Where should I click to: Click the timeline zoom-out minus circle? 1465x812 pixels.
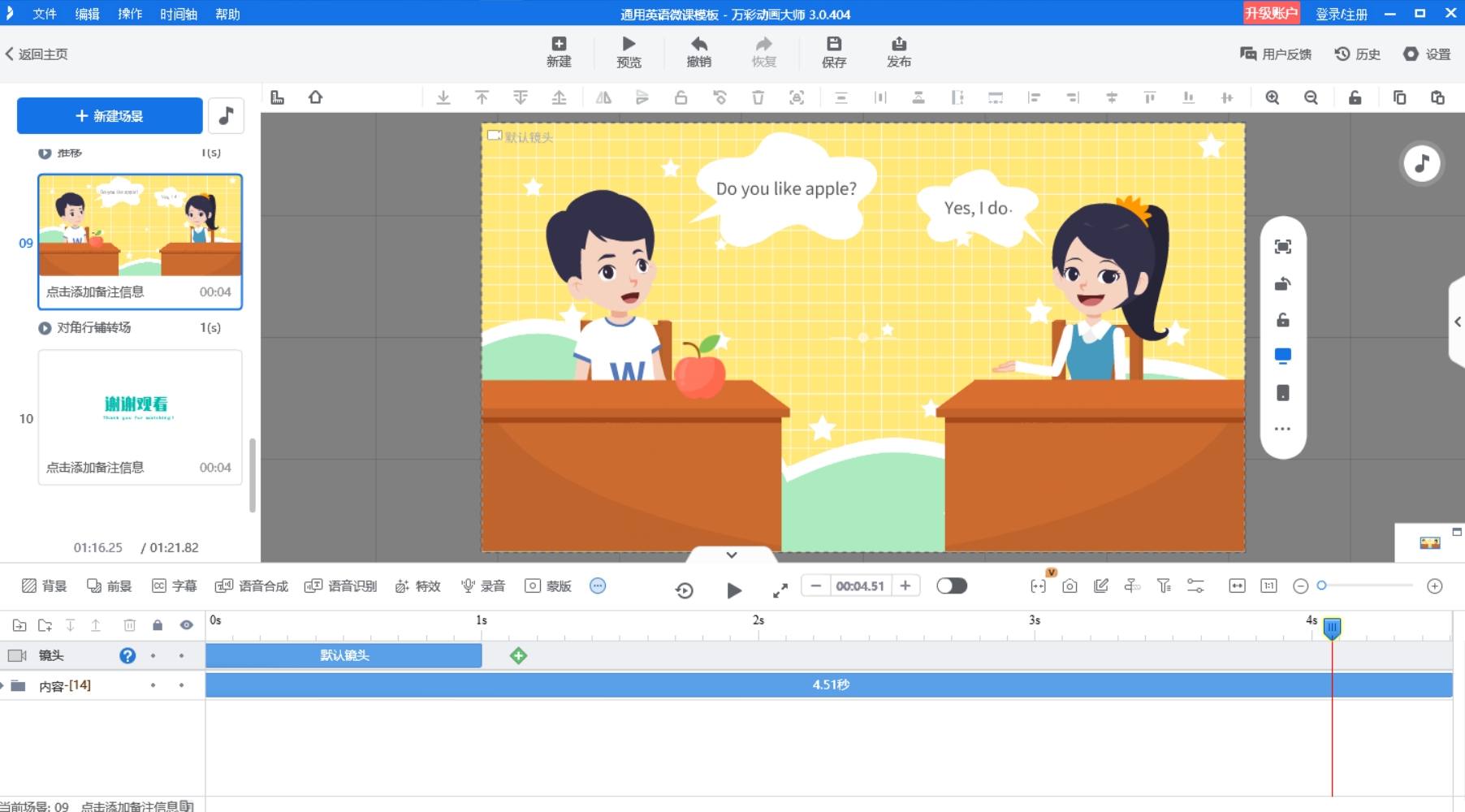click(x=1300, y=586)
